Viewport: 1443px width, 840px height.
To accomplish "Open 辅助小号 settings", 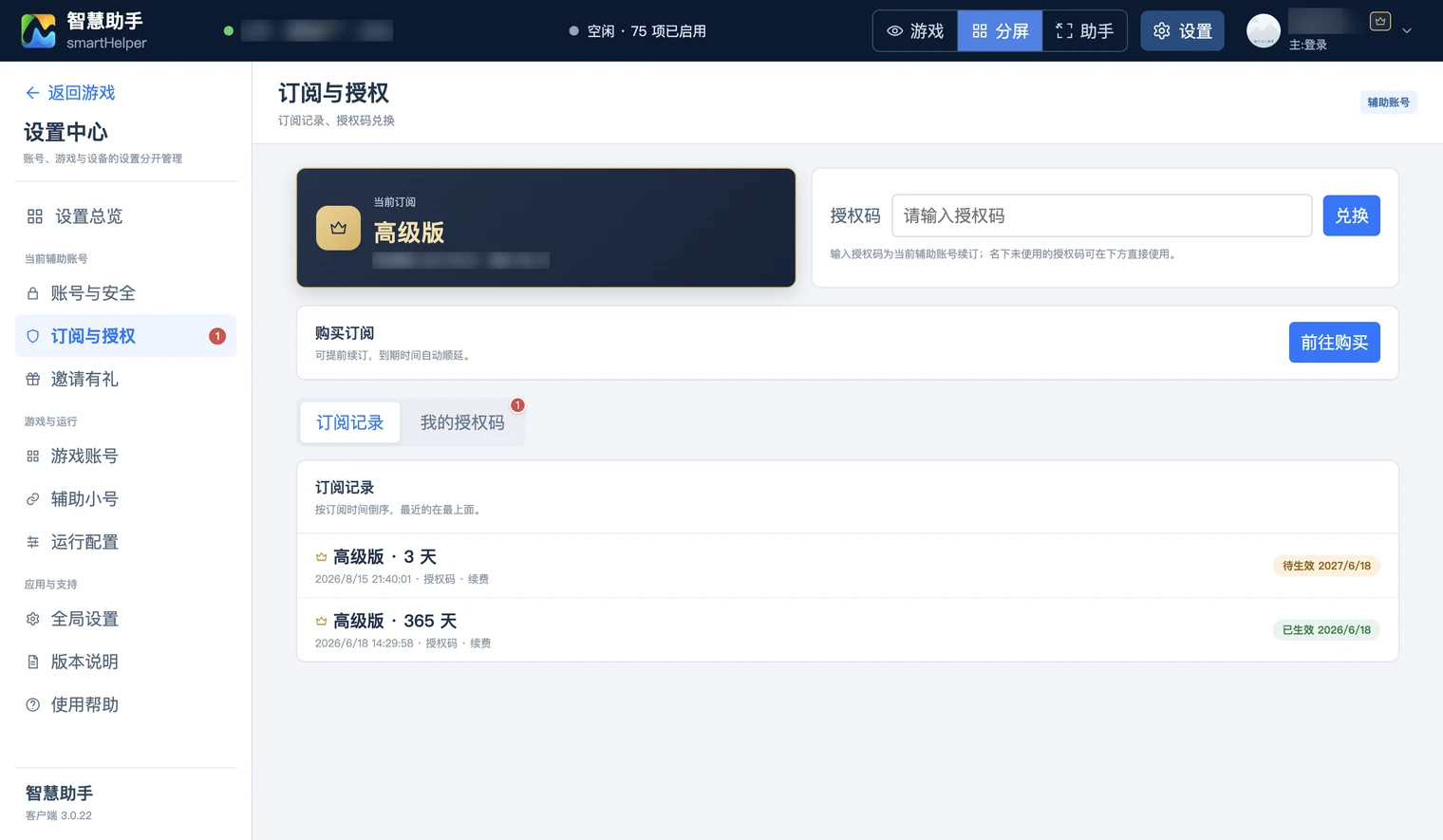I will [125, 499].
